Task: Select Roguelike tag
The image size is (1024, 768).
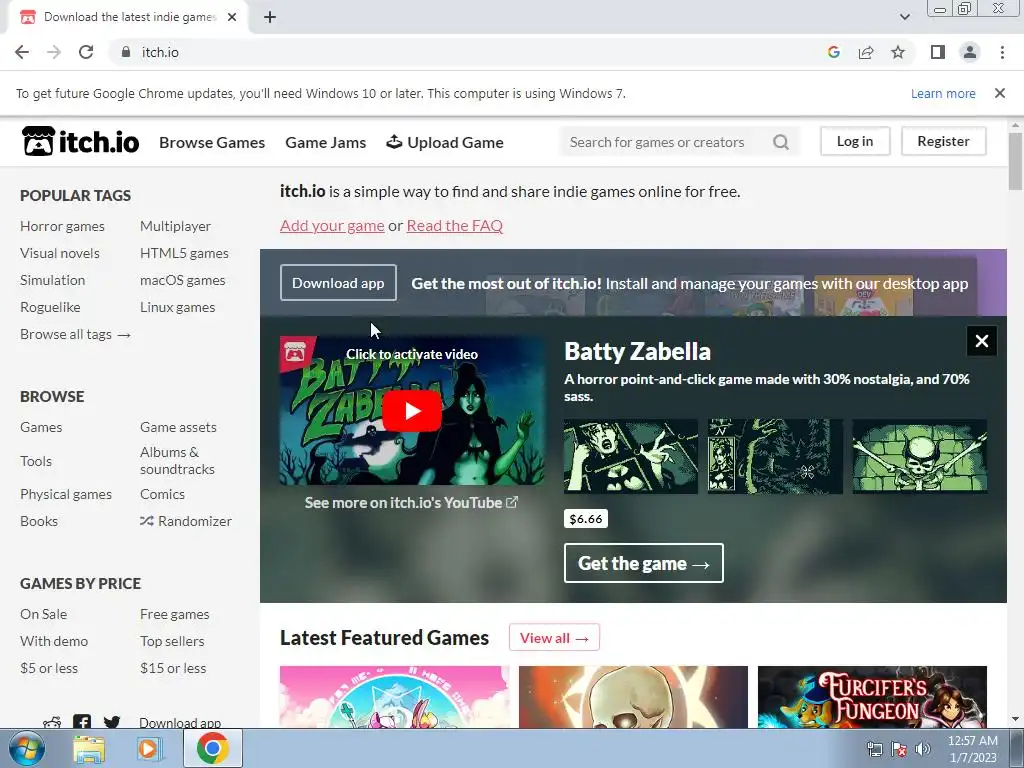Action: [50, 307]
